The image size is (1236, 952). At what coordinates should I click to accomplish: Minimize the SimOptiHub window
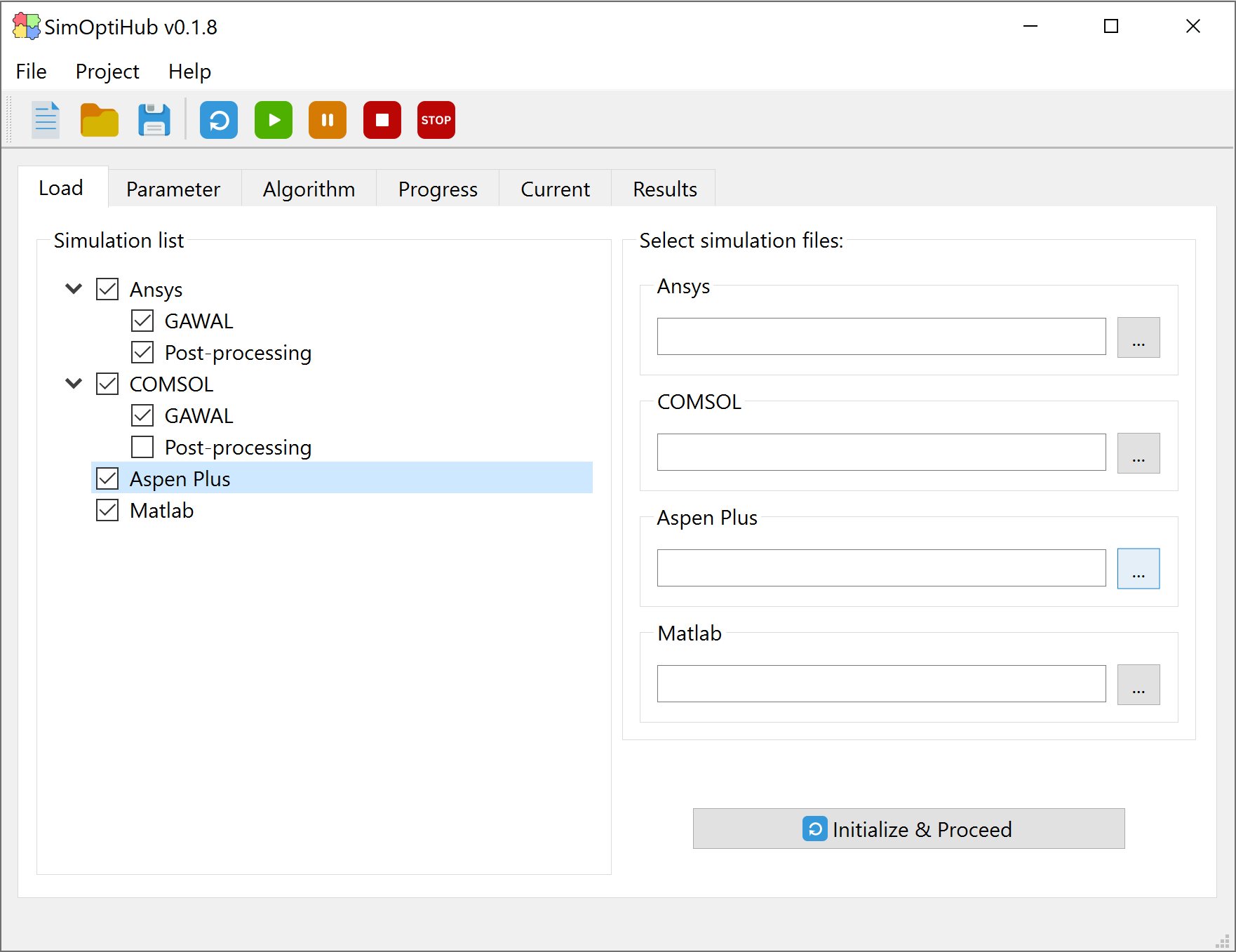click(1030, 27)
